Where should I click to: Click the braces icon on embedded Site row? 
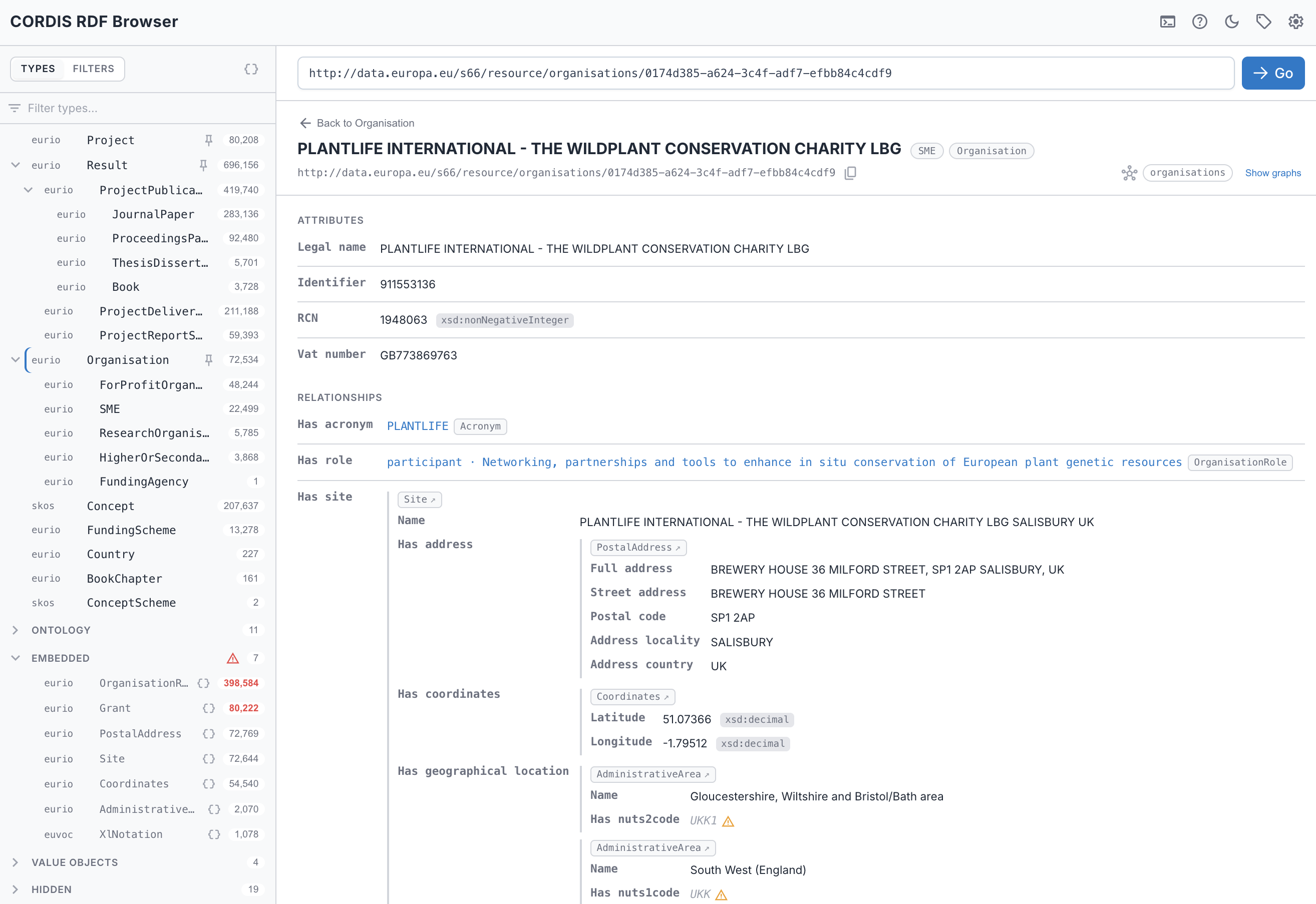(209, 758)
